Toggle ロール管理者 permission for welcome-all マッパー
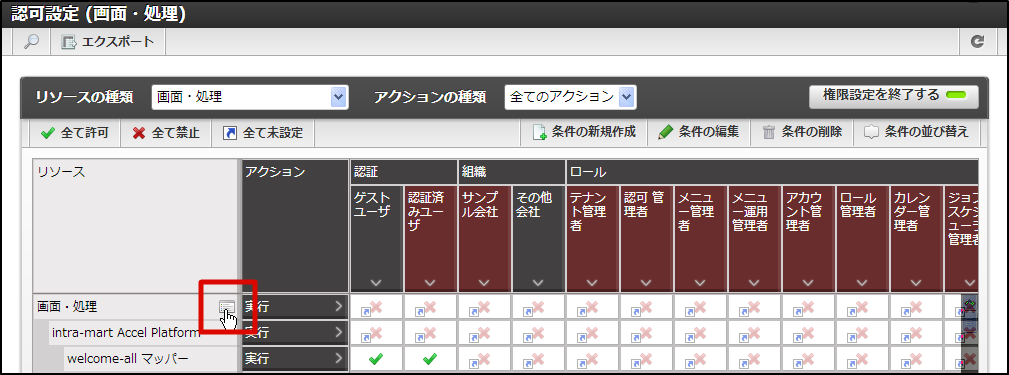 [863, 358]
